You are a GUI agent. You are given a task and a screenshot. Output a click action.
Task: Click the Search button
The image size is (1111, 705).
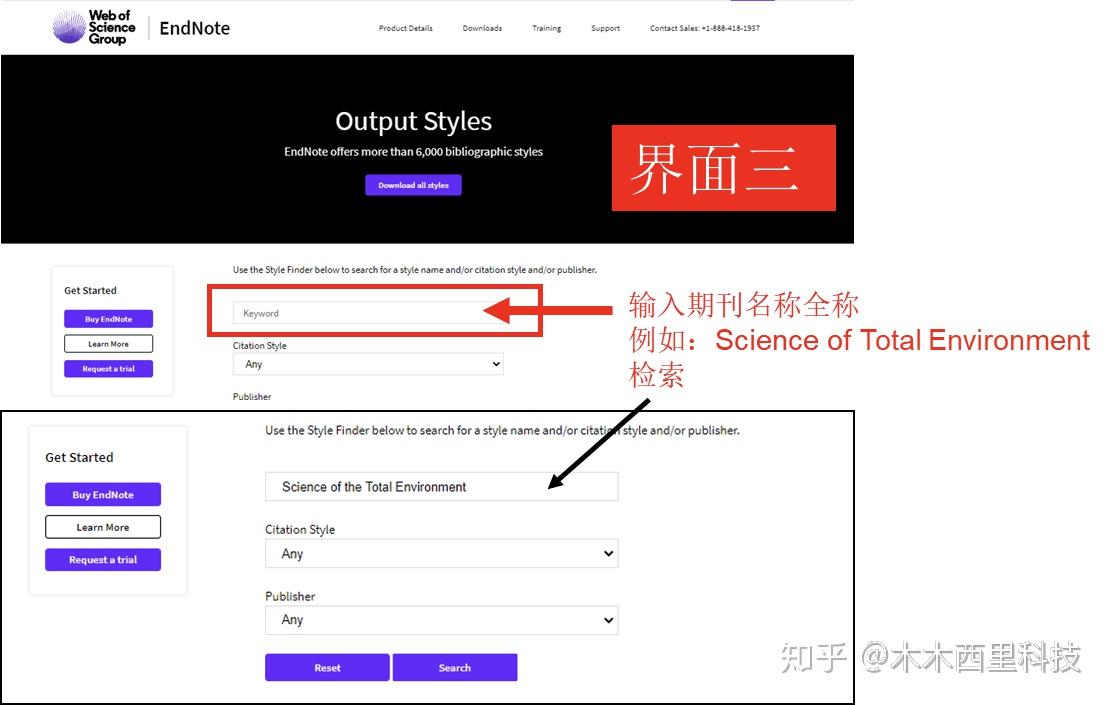(x=455, y=667)
